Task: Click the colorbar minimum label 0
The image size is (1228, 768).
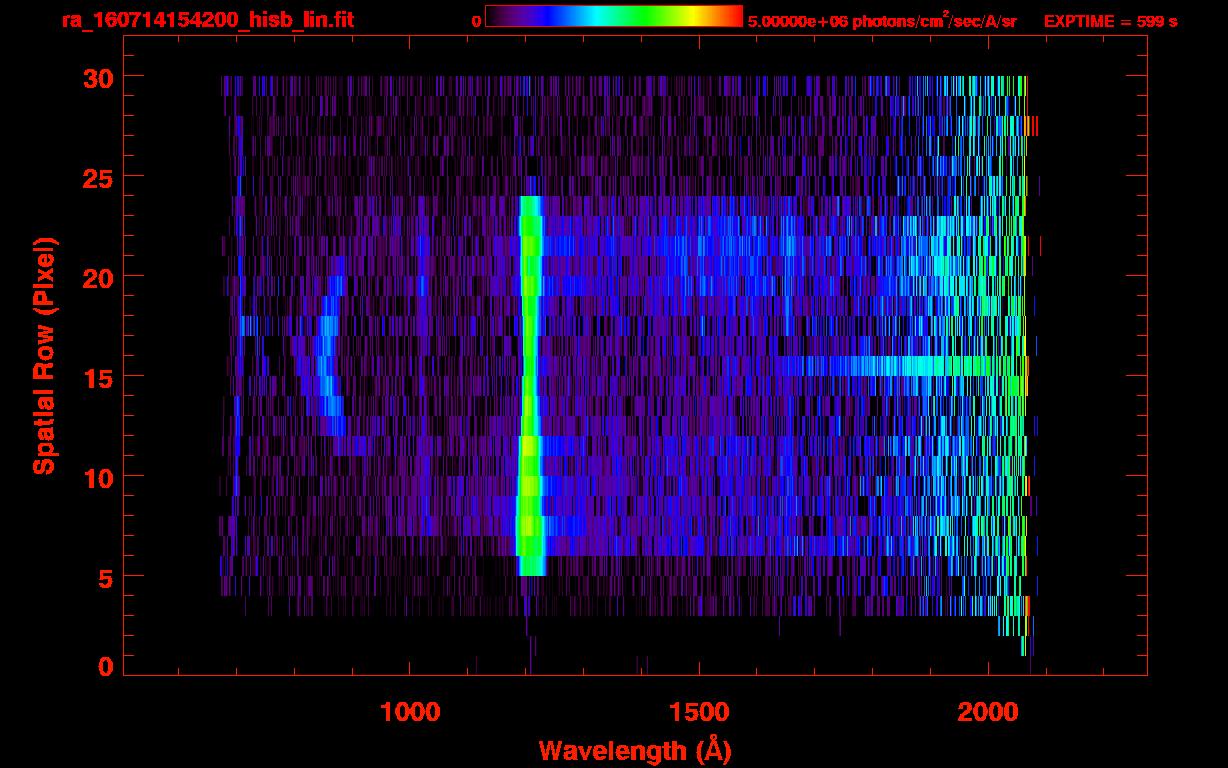Action: [x=477, y=21]
